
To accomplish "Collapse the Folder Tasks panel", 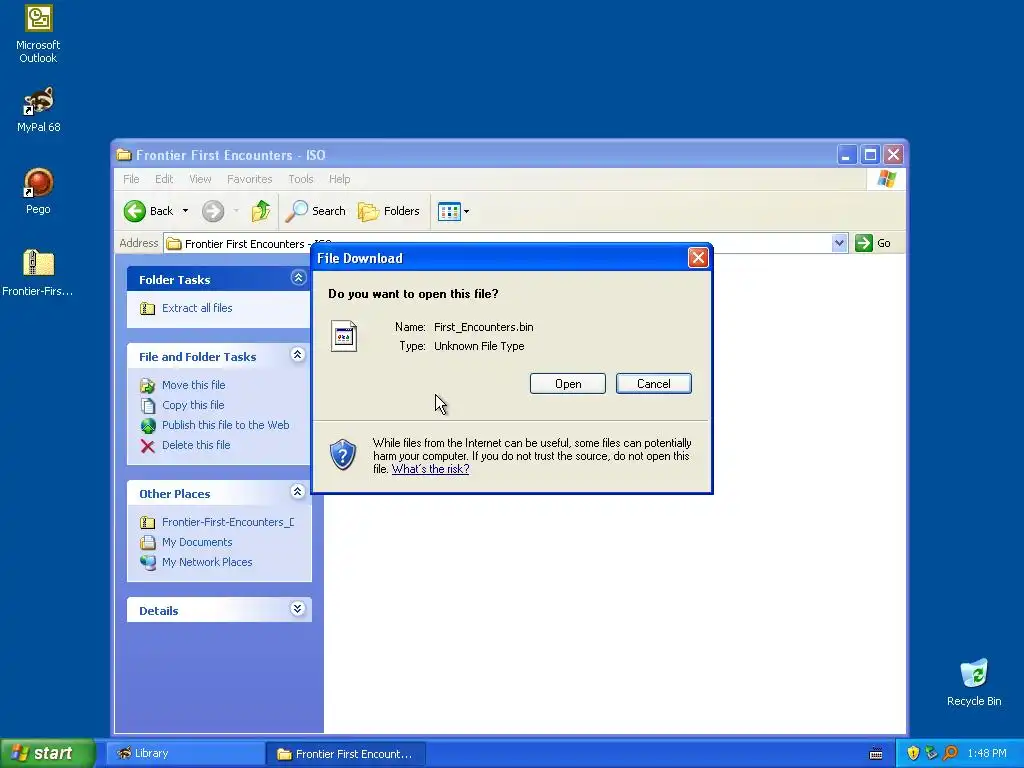I will pos(298,278).
